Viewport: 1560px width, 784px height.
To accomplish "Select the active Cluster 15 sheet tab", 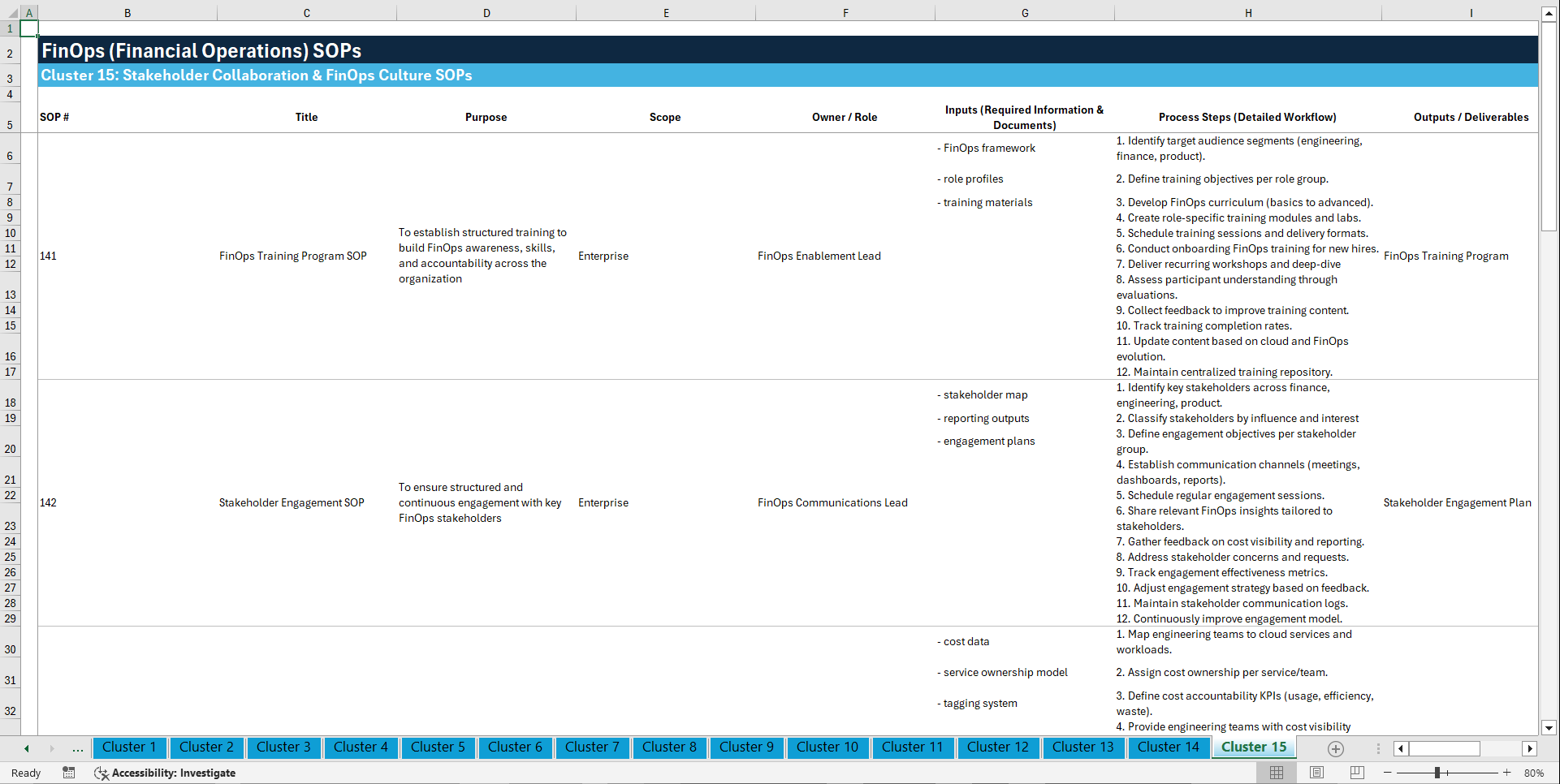I will [1254, 747].
